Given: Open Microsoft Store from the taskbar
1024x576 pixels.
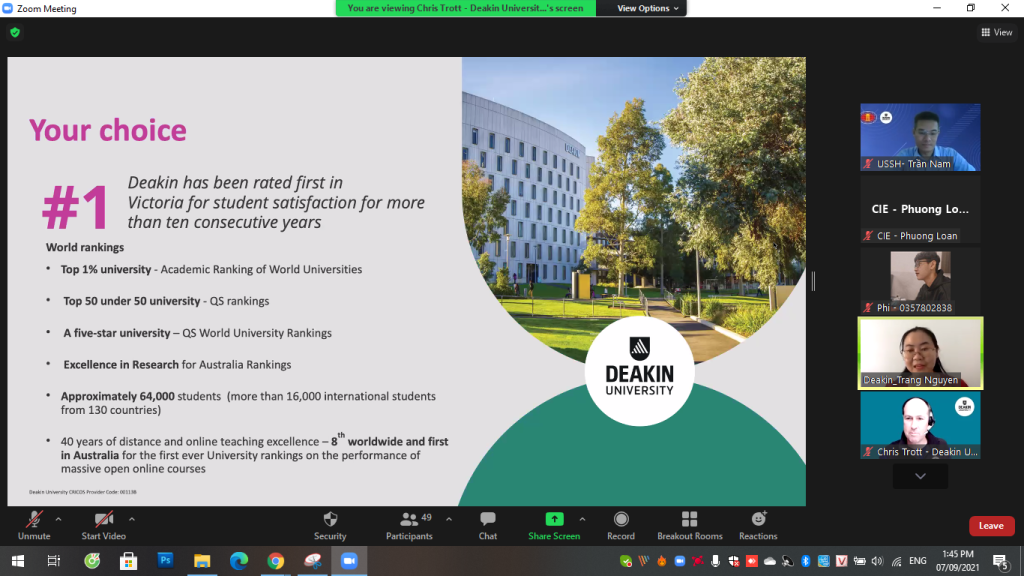Looking at the screenshot, I should (x=129, y=561).
